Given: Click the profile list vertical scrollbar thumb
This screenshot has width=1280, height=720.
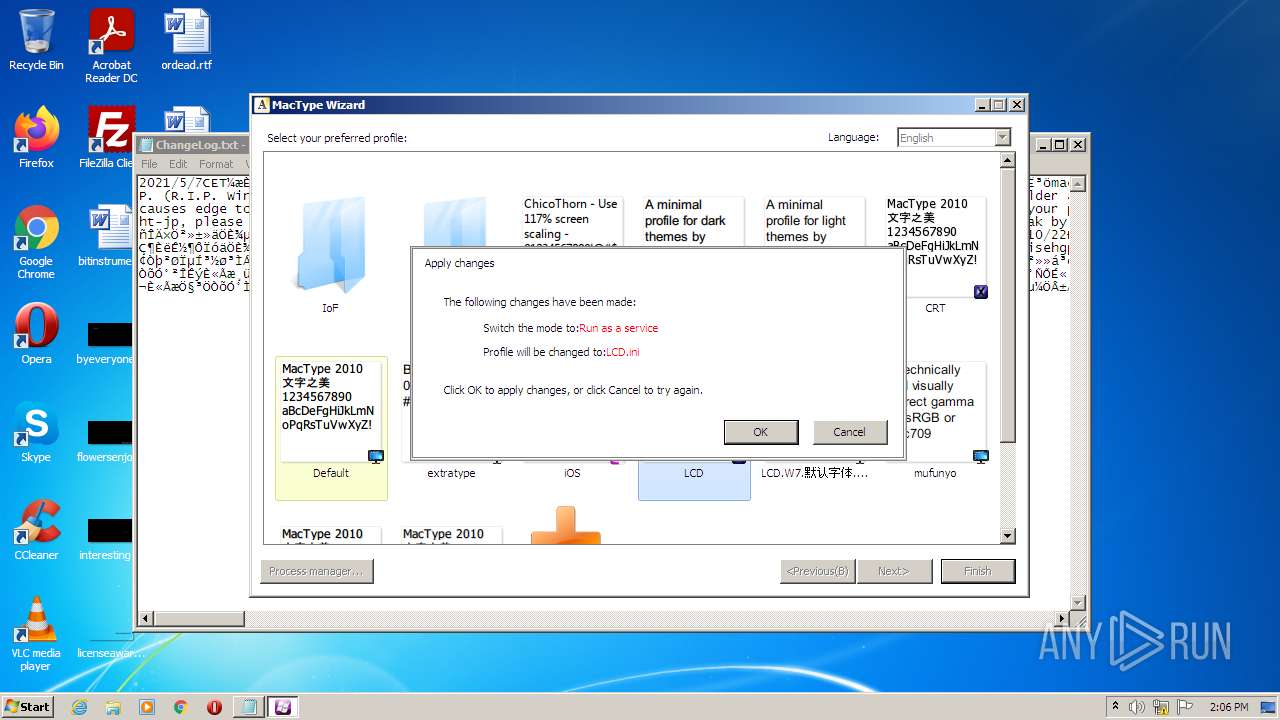Looking at the screenshot, I should point(1008,305).
